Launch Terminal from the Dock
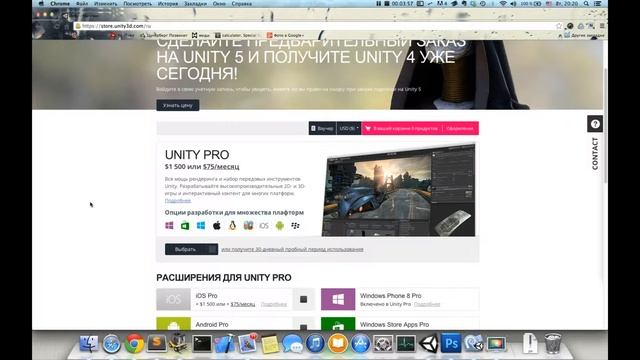 (202, 344)
